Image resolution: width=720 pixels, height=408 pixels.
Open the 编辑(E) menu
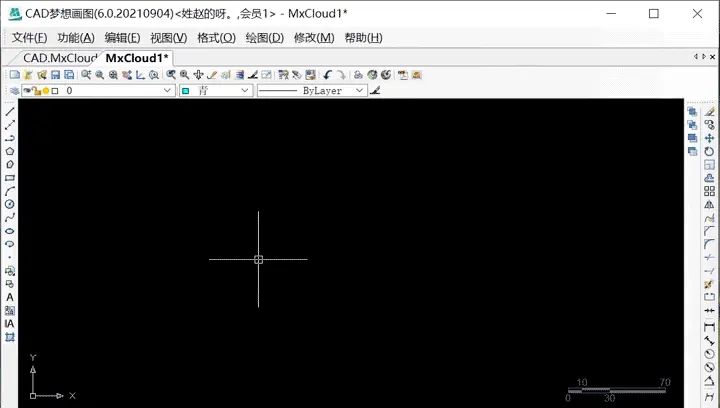click(122, 38)
